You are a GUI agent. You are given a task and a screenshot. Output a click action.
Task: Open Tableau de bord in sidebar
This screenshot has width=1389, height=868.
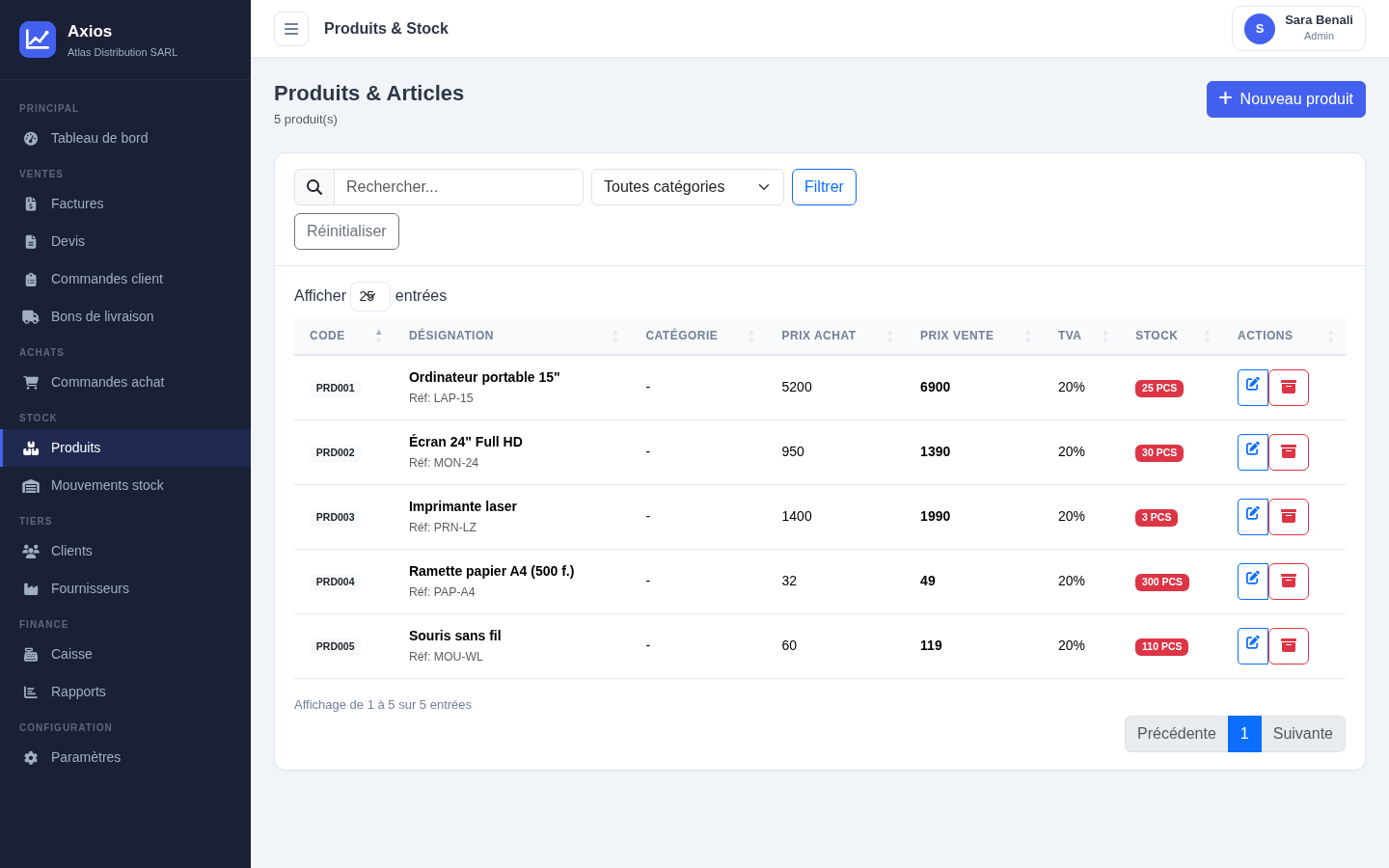click(125, 138)
